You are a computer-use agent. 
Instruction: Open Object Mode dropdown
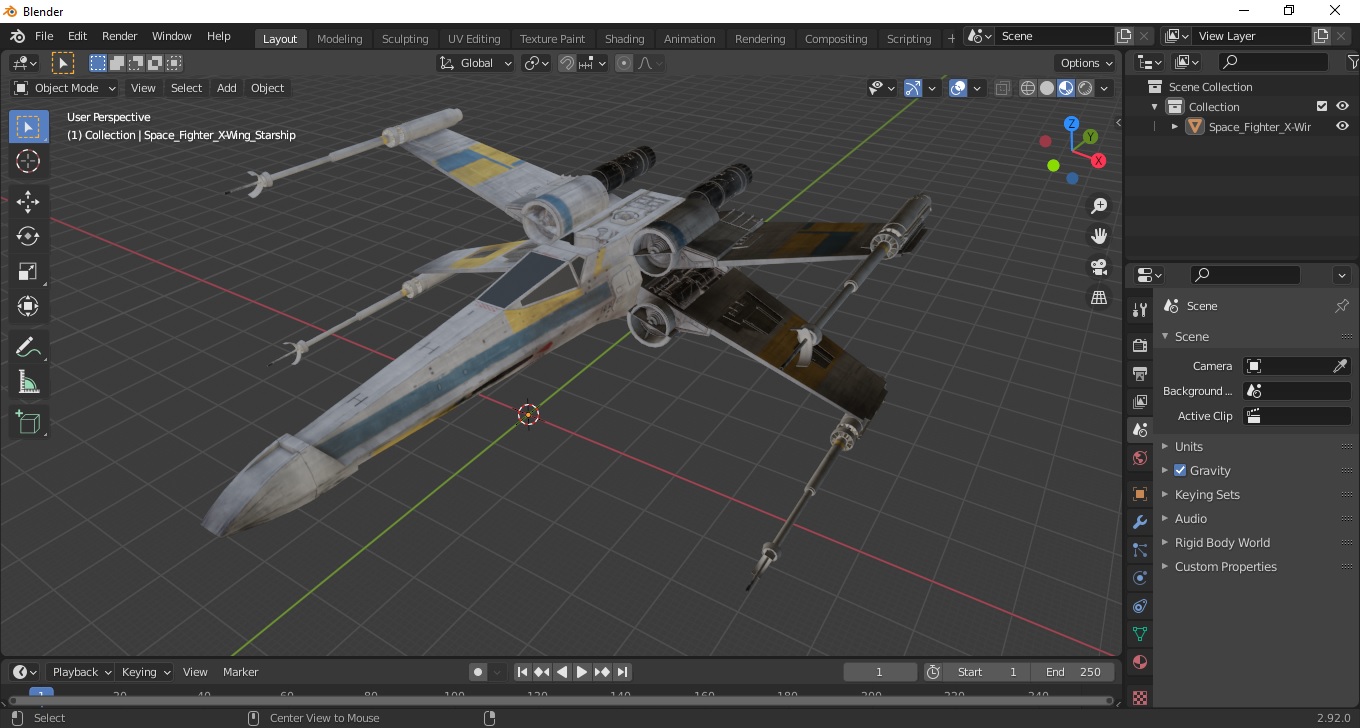pos(65,88)
